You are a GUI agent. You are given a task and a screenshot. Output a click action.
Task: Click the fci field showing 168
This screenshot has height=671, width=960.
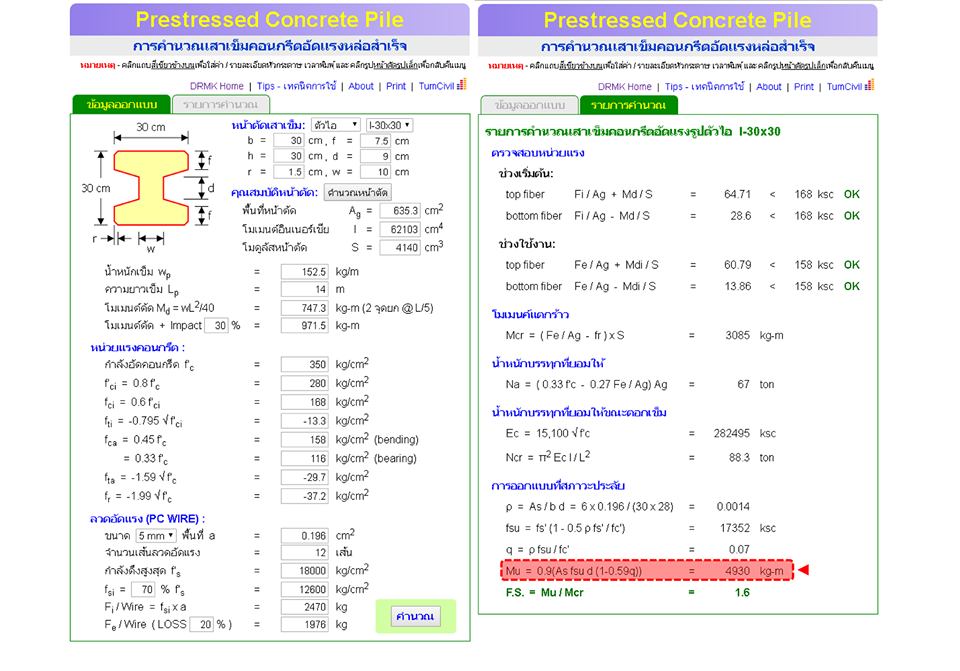[304, 402]
